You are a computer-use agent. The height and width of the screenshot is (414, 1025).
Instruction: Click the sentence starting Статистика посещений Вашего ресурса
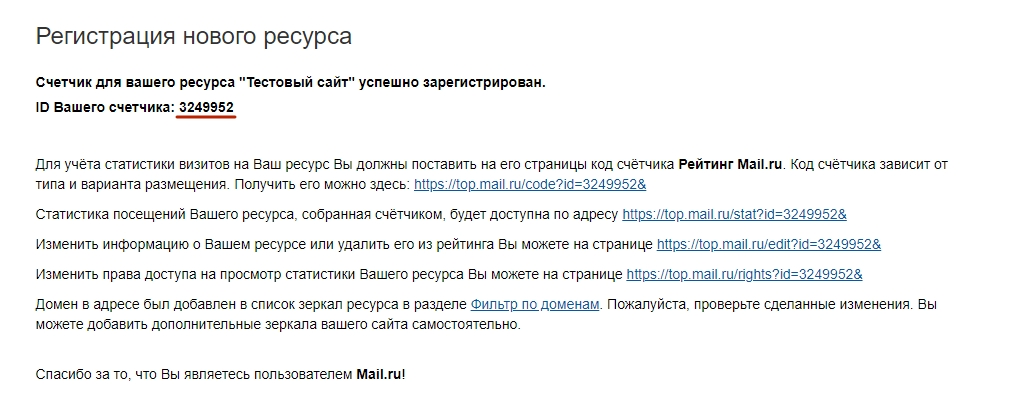tap(326, 215)
